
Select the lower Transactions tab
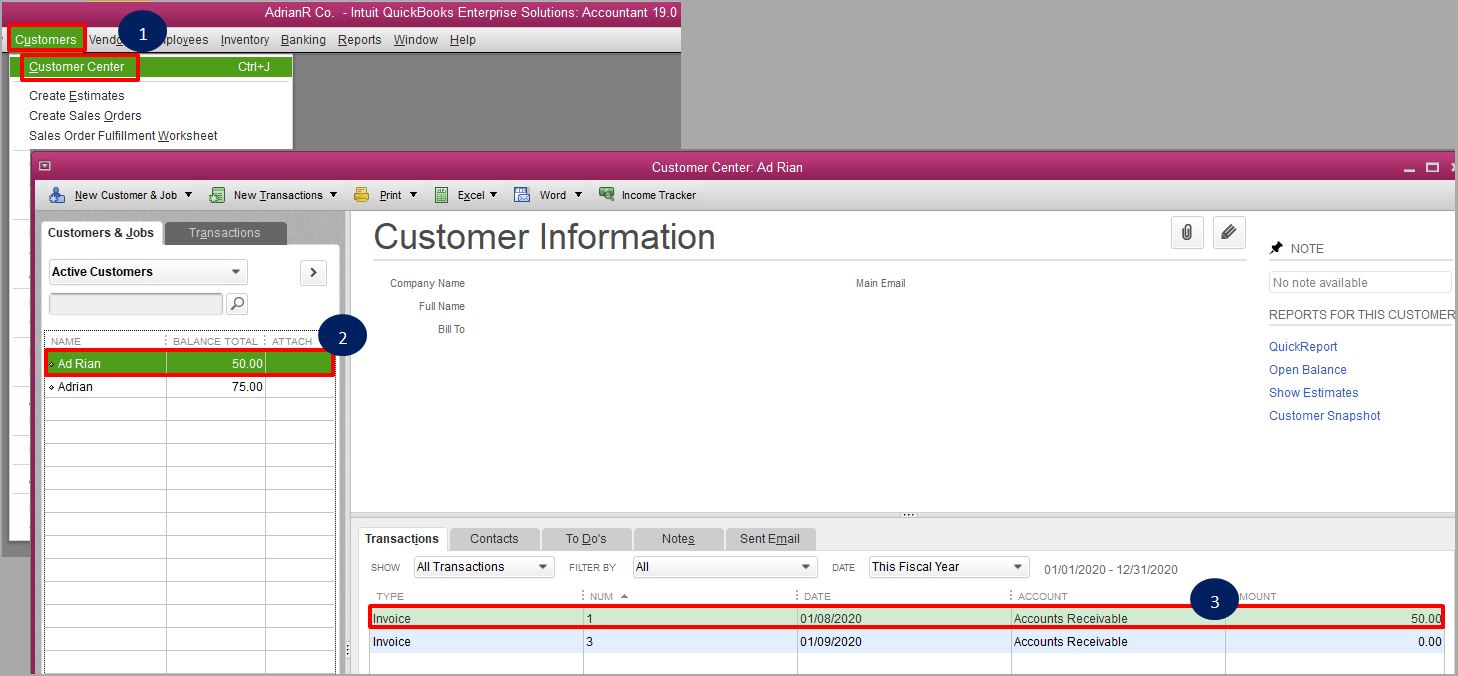coord(402,539)
